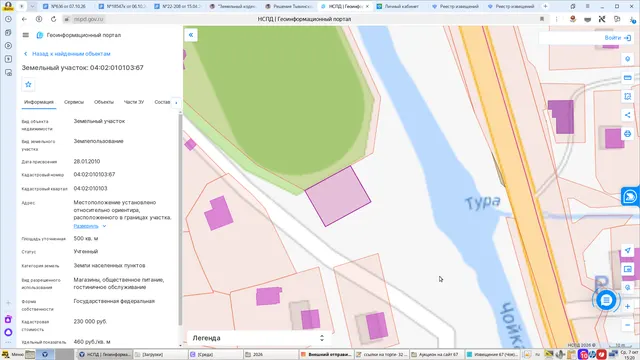The height and width of the screenshot is (360, 640).
Task: Open the browser three-dot menu
Action: [556, 19]
